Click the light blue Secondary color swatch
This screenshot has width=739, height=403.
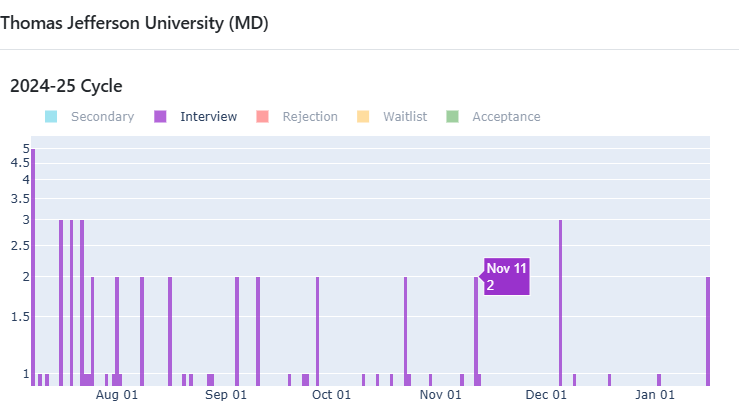click(x=51, y=116)
